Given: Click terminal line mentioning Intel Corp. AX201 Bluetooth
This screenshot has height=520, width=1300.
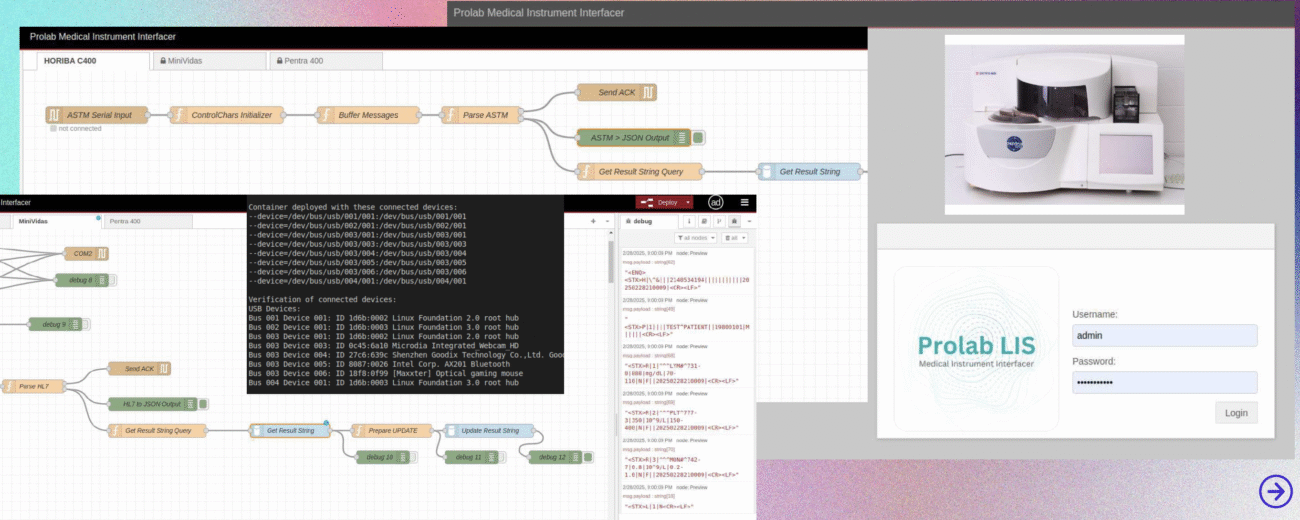Looking at the screenshot, I should click(379, 365).
